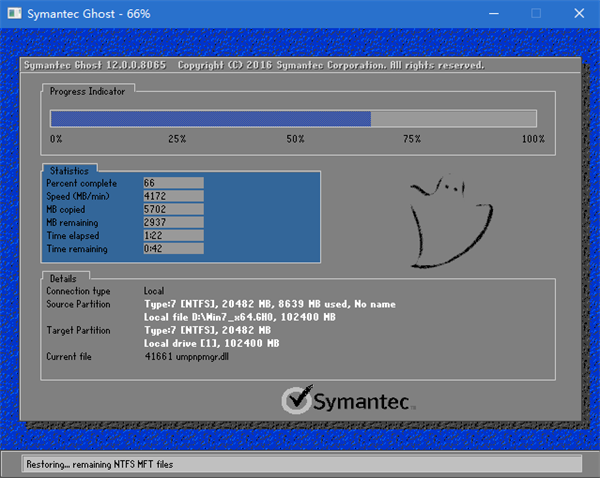Maximize the Symantec Ghost window
Screen dimensions: 600x478
(x=536, y=13)
